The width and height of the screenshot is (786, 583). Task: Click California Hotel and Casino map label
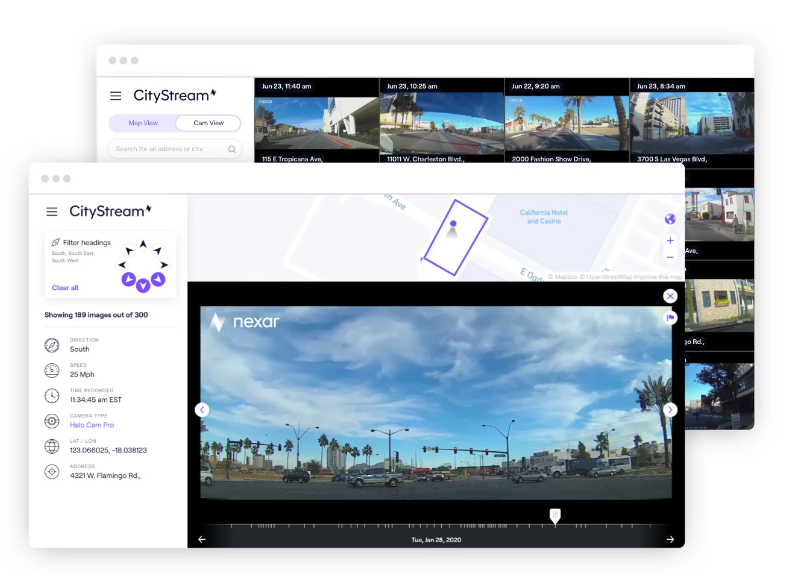click(x=544, y=217)
